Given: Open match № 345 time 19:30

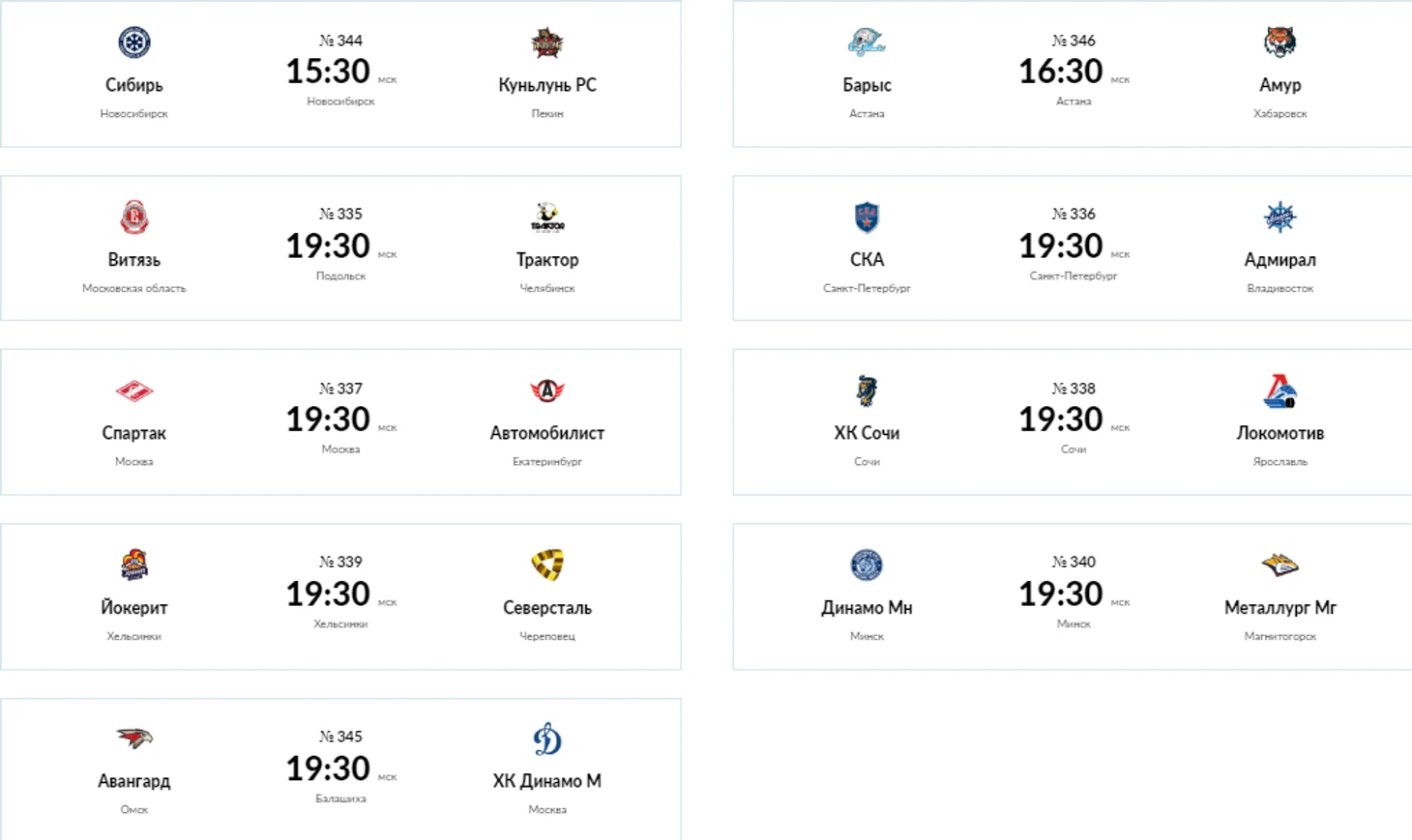Looking at the screenshot, I should [x=328, y=768].
